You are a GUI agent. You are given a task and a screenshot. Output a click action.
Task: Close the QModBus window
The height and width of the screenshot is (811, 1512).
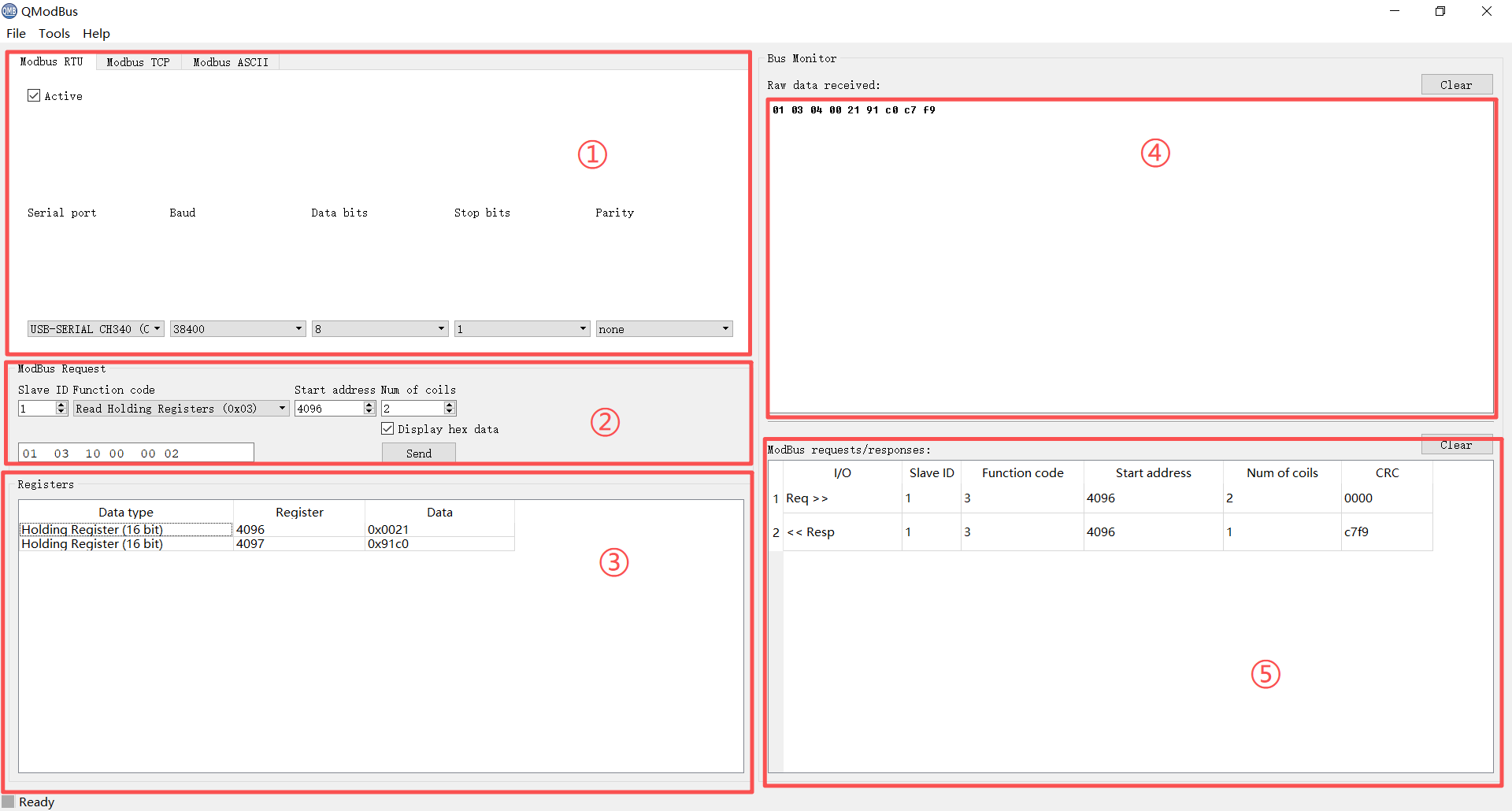(x=1487, y=11)
